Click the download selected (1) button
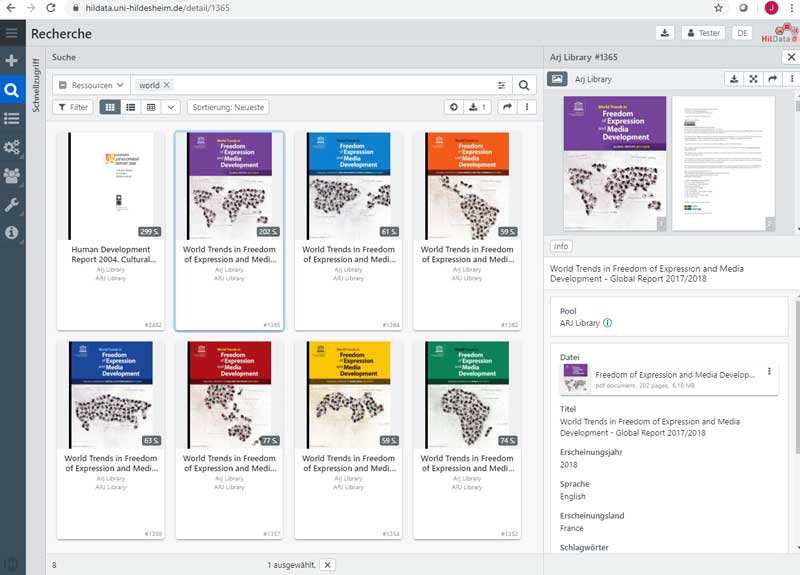The image size is (800, 575). [x=477, y=107]
